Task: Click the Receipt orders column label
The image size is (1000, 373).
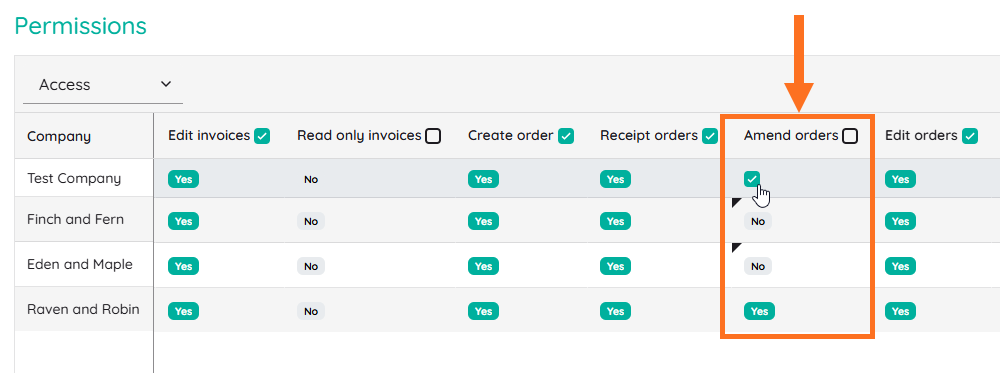Action: coord(649,135)
